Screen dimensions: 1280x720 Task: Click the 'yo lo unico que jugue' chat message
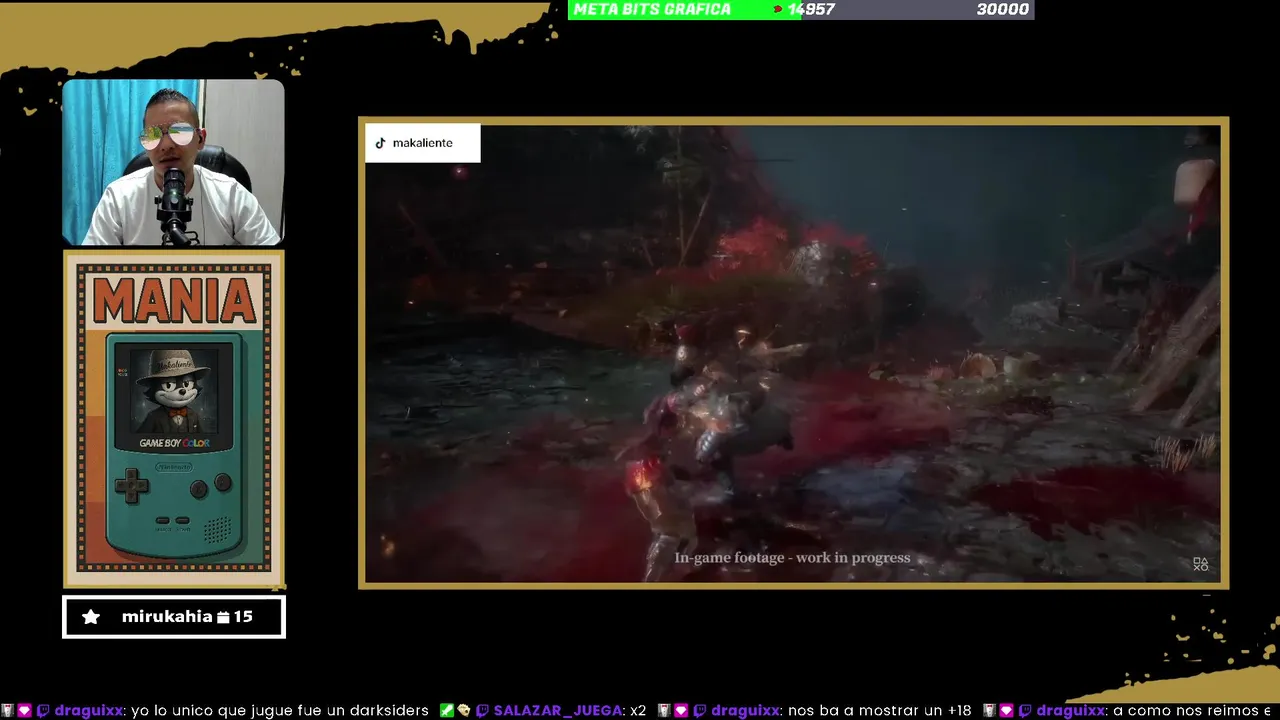279,710
